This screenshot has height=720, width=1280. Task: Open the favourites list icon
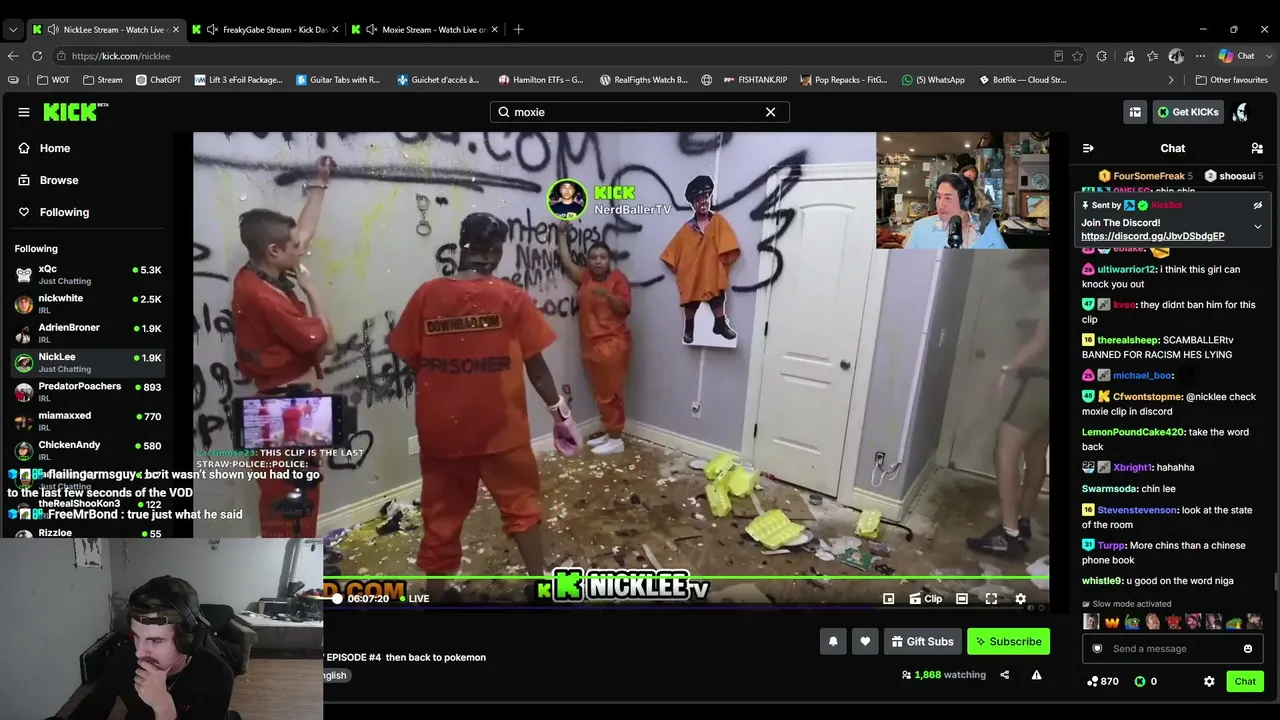tap(1153, 56)
